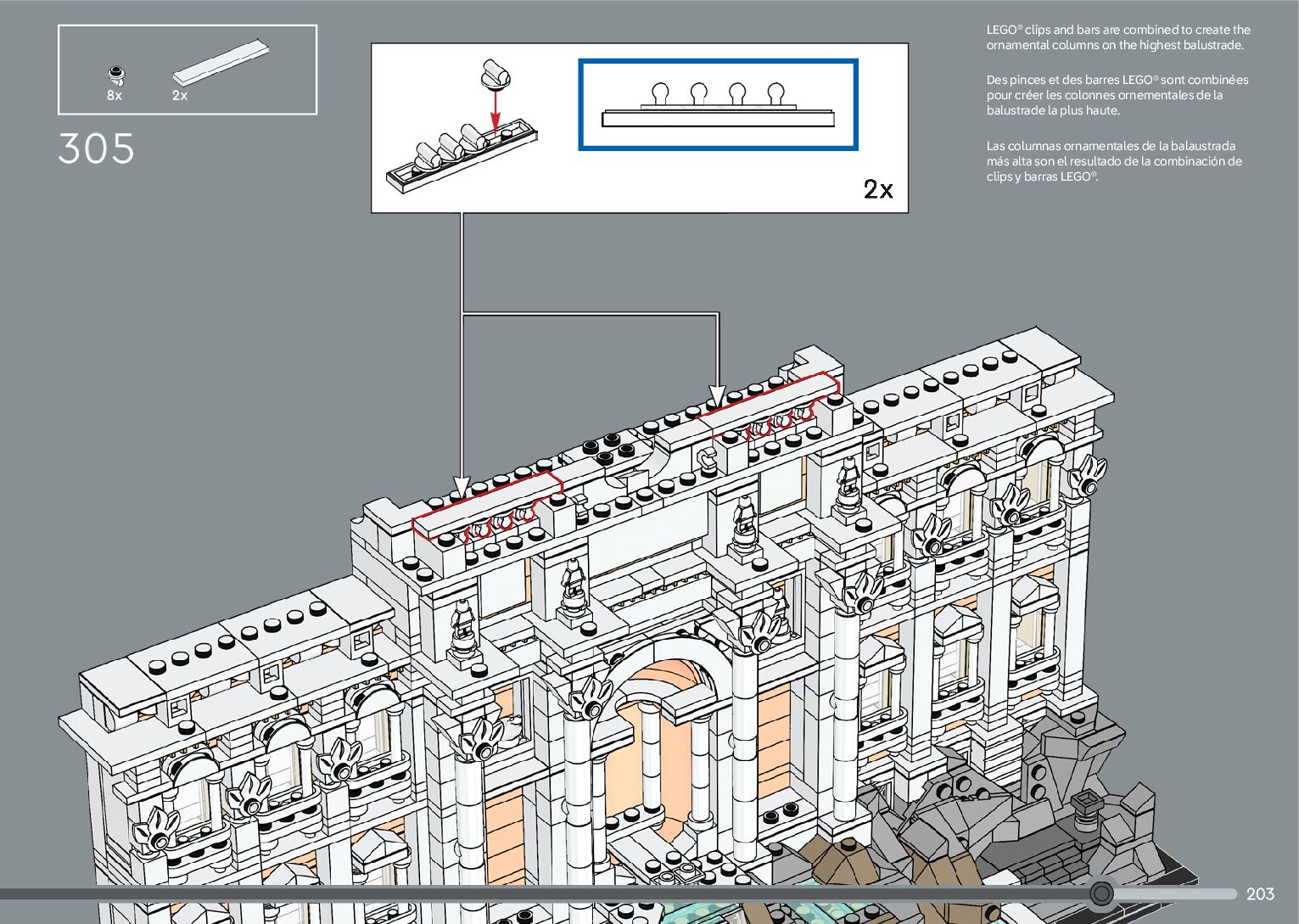Click the blue-framed side view diagram
The image size is (1299, 924).
click(718, 104)
